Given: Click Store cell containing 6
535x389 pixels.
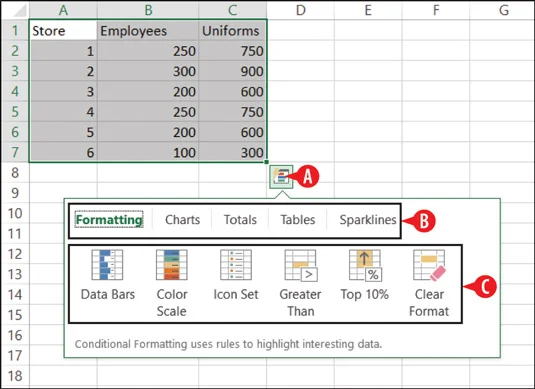Looking at the screenshot, I should point(63,152).
